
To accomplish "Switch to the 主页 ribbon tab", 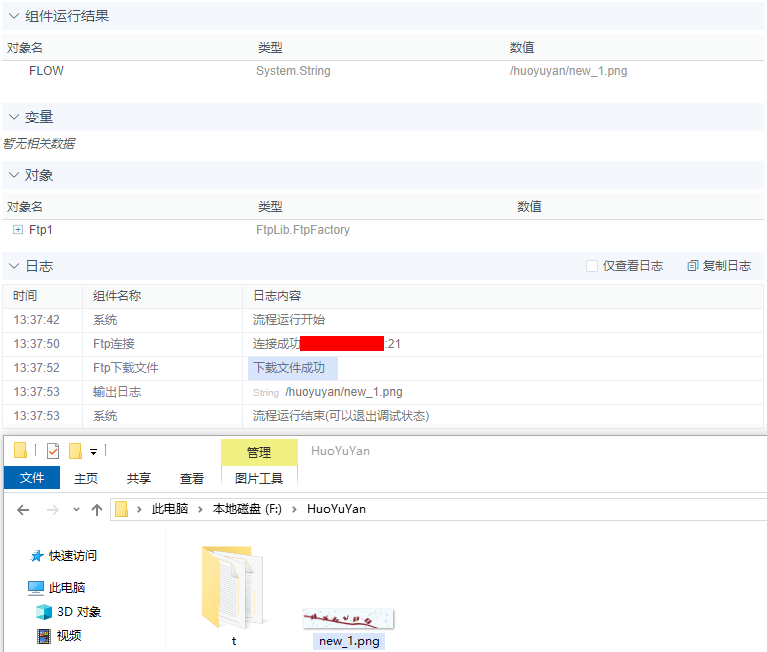I will [x=86, y=478].
